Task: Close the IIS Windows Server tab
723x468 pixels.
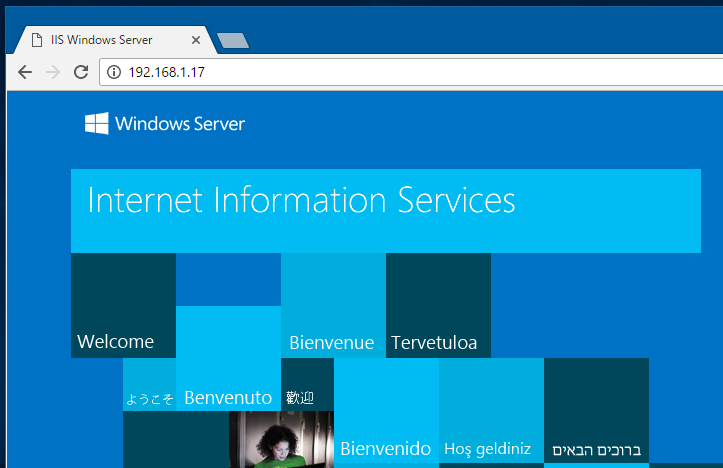Action: click(196, 40)
